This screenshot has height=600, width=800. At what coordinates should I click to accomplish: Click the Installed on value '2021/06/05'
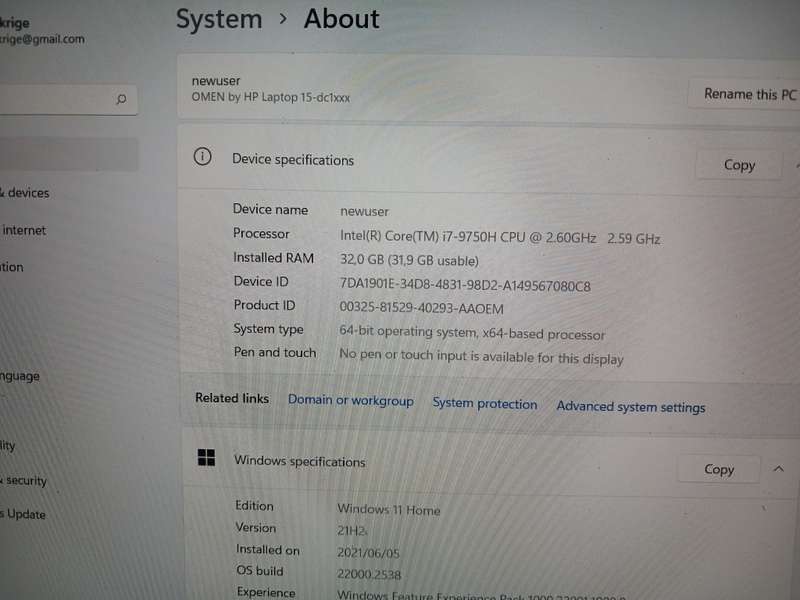[368, 553]
